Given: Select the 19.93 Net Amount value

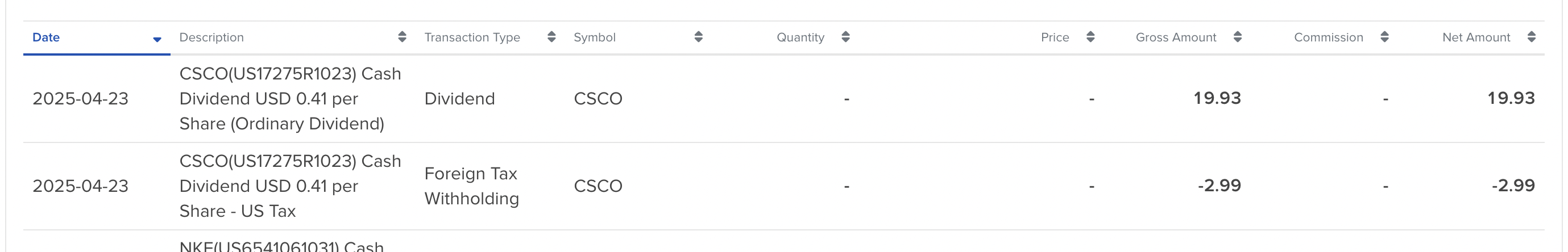Looking at the screenshot, I should pyautogui.click(x=1511, y=98).
